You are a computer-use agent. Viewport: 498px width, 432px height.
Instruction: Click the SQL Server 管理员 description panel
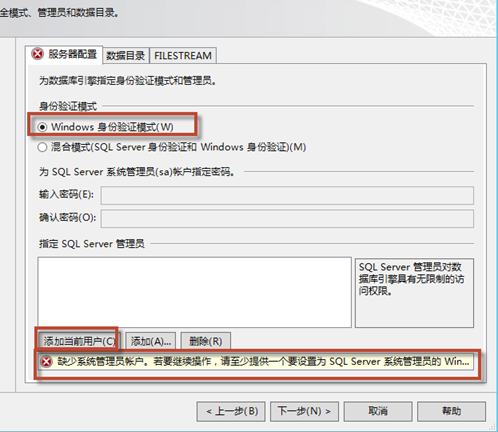tap(414, 293)
